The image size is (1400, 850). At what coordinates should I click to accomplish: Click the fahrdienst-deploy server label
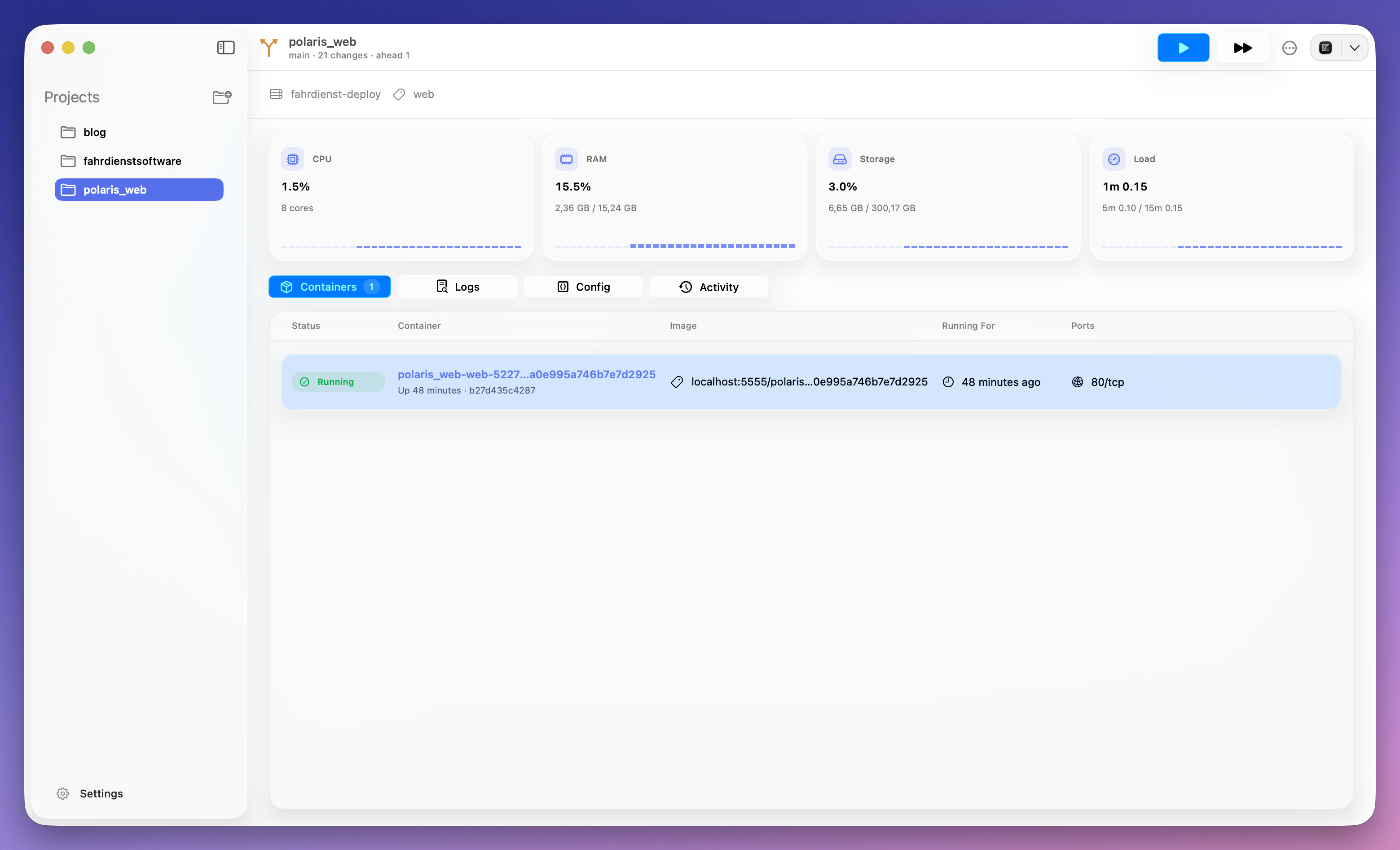(336, 94)
